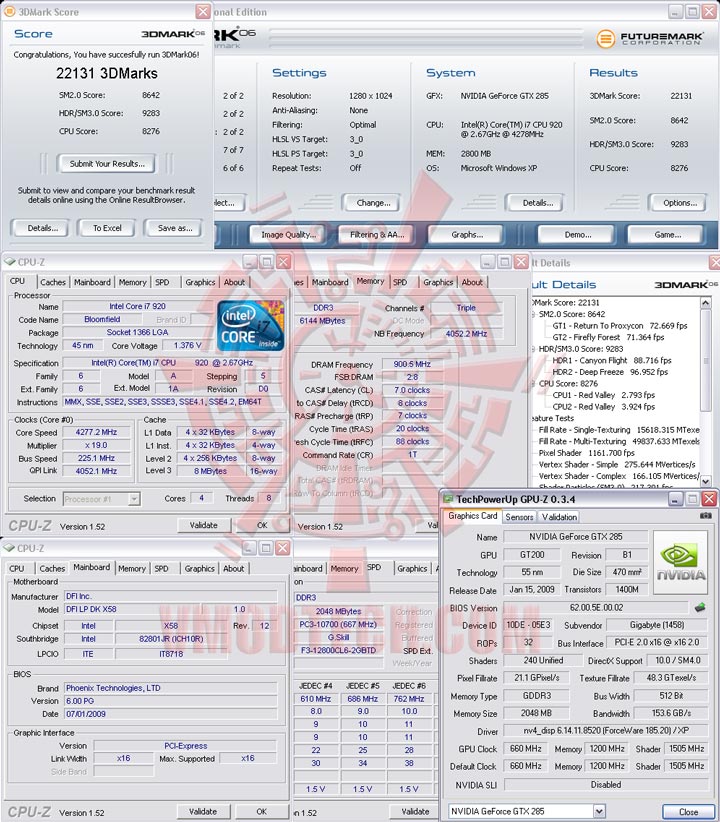720x822 pixels.
Task: Click the bottom CPU-Z Mainboard window title icon
Action: click(x=9, y=548)
